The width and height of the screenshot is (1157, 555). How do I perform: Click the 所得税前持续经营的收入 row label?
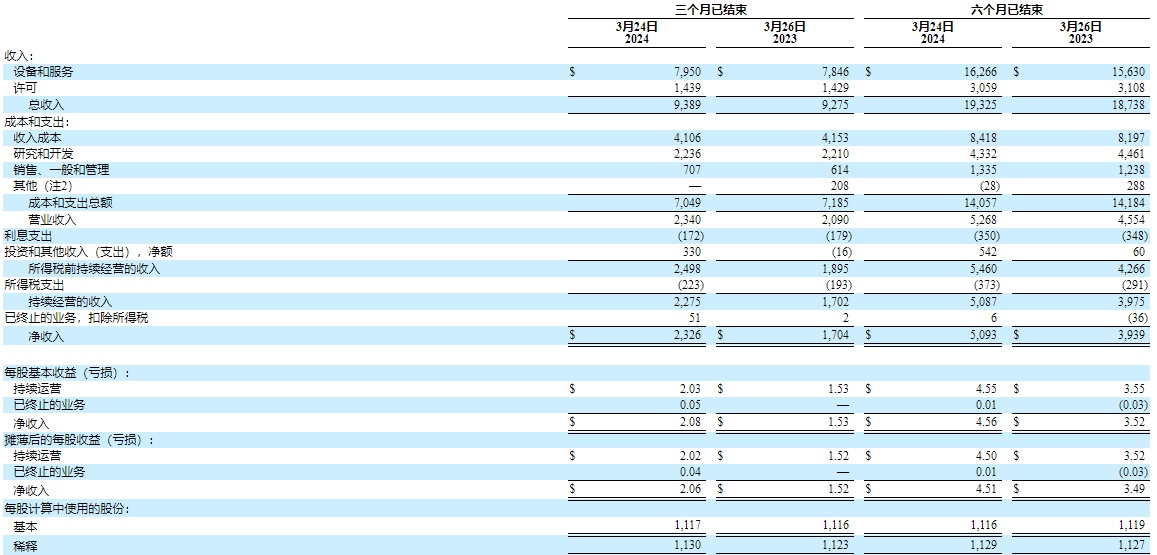pos(94,268)
